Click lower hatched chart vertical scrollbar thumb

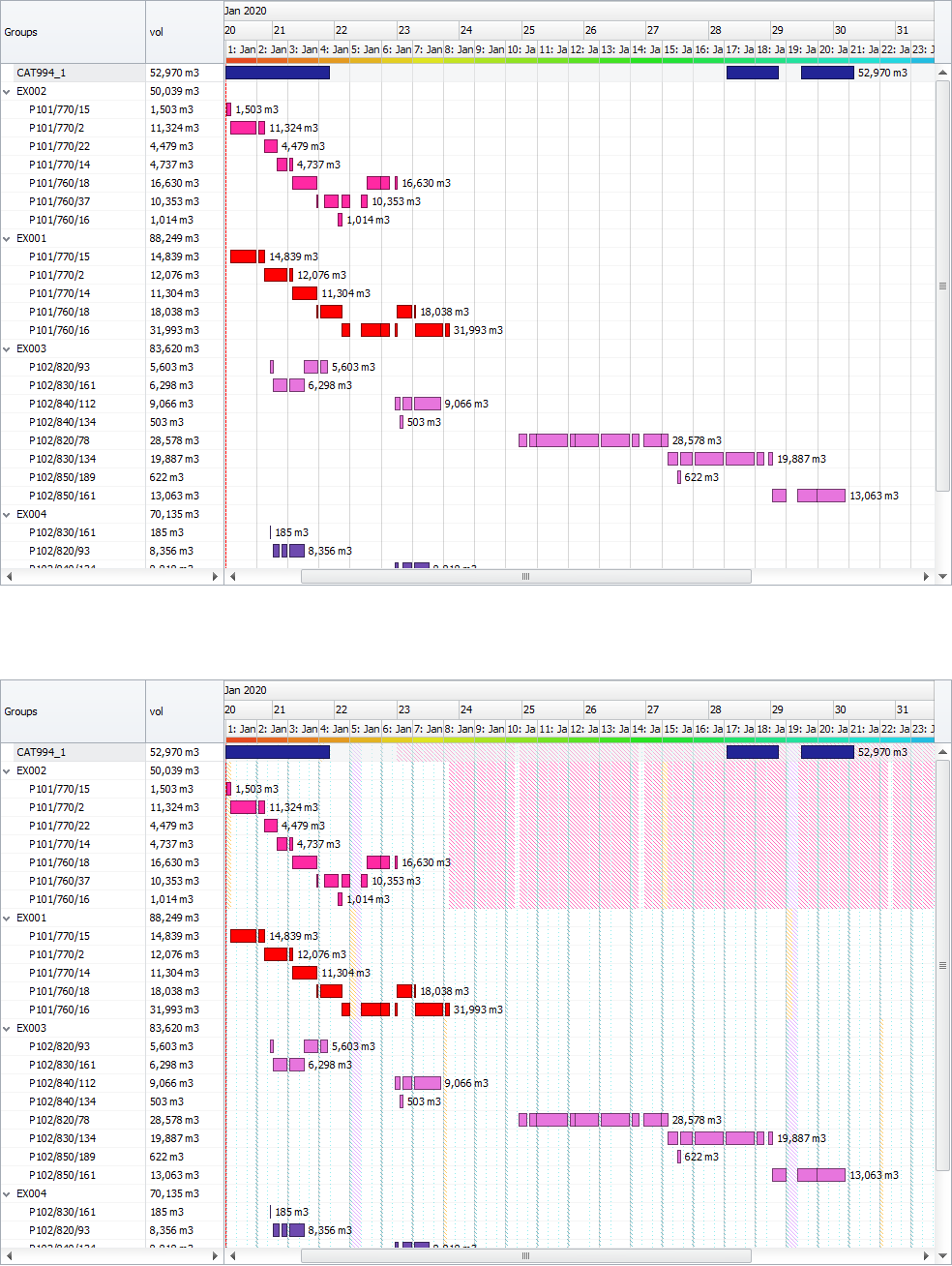[x=943, y=965]
